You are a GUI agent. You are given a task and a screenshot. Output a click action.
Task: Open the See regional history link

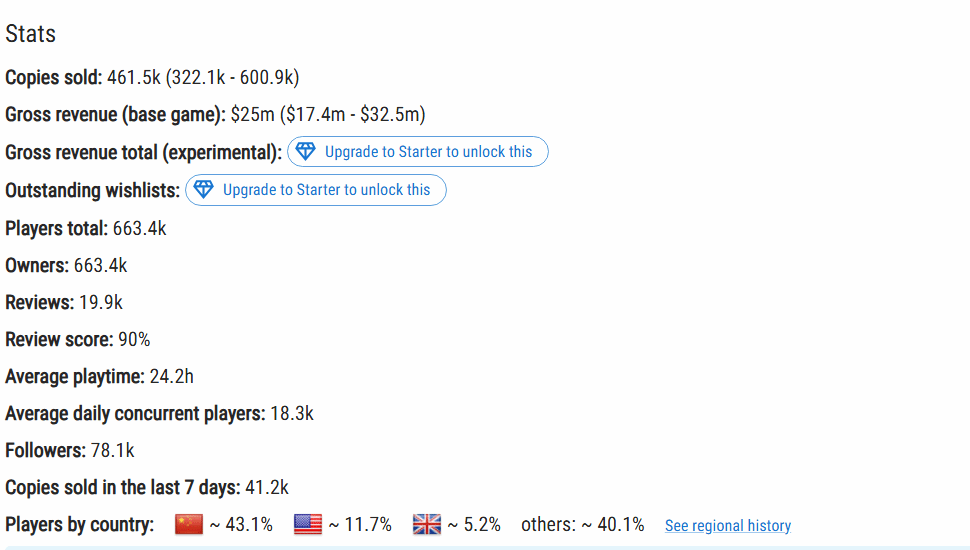[x=728, y=526]
